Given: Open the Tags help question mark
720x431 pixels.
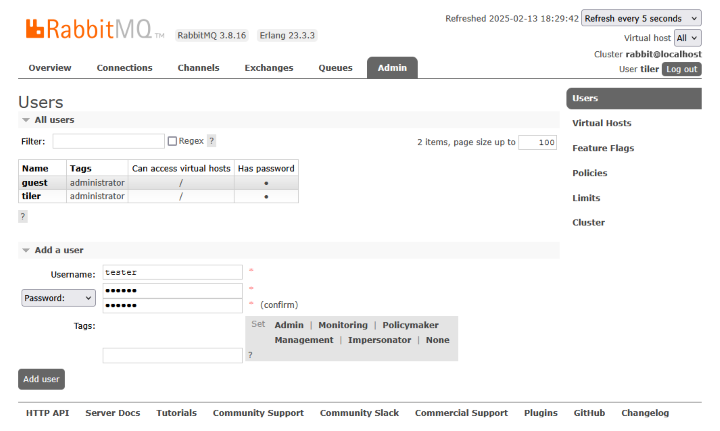Looking at the screenshot, I should (250, 355).
